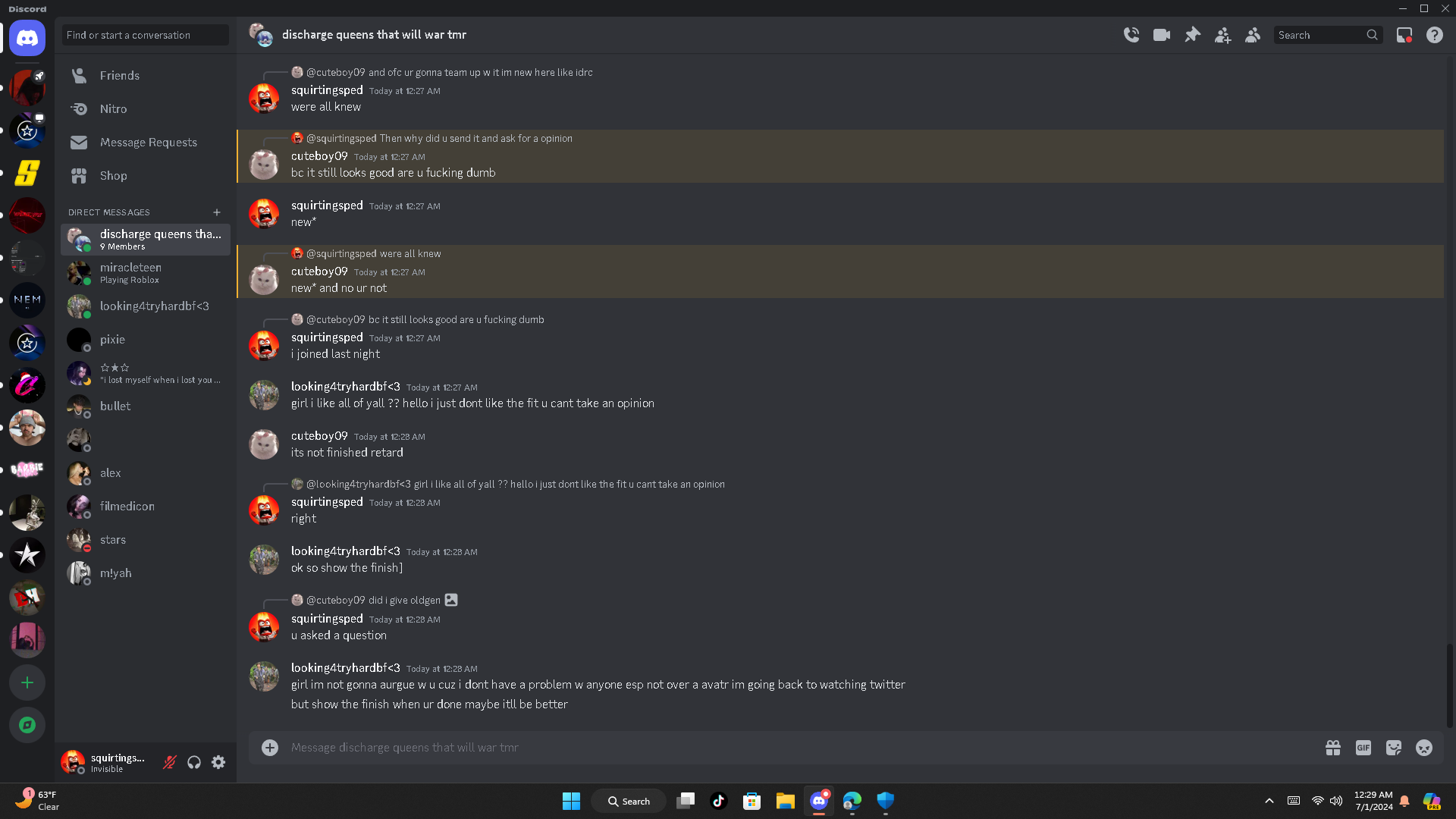Open the attachment plus menu

(x=270, y=748)
